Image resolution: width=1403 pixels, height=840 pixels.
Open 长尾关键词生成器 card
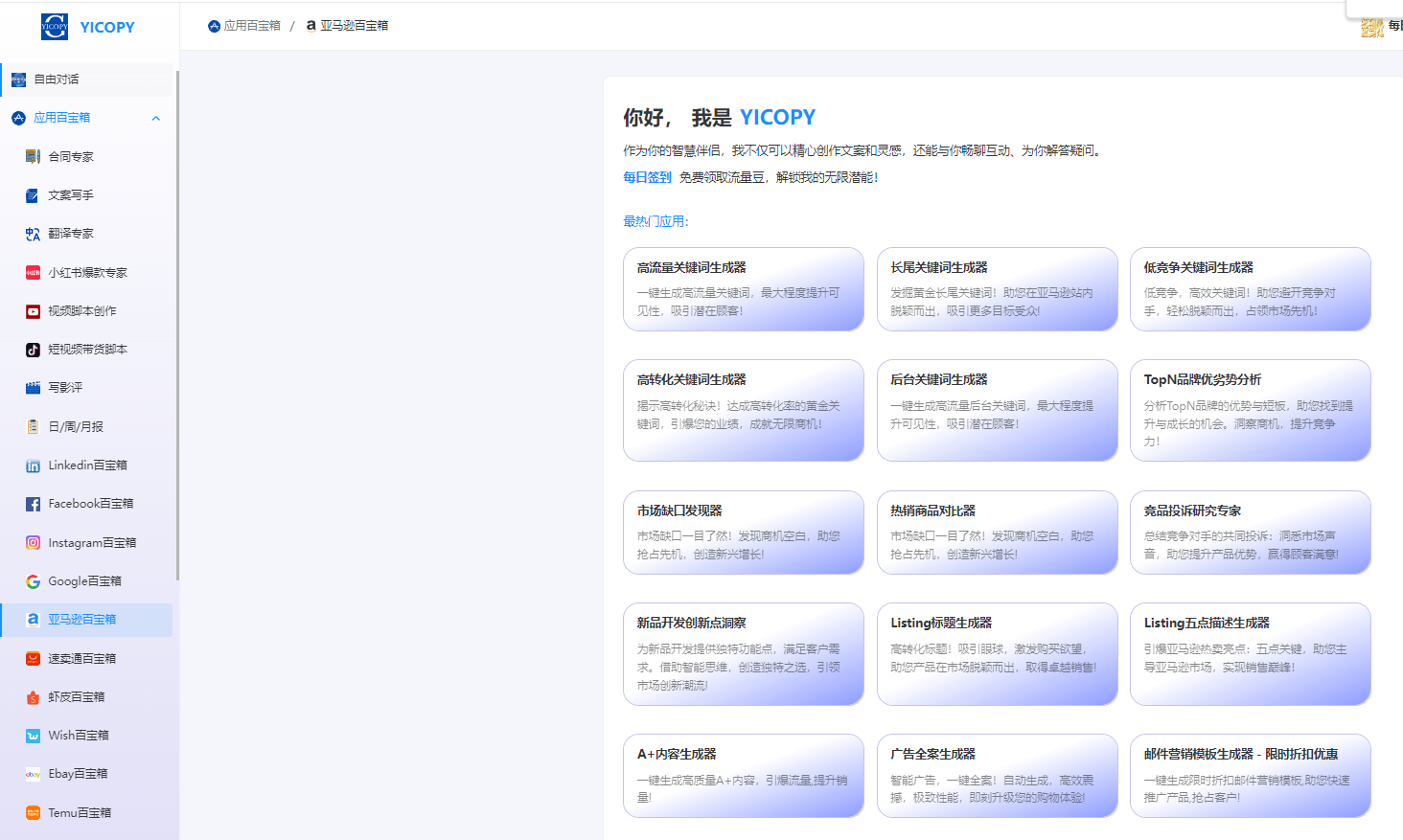[x=997, y=289]
